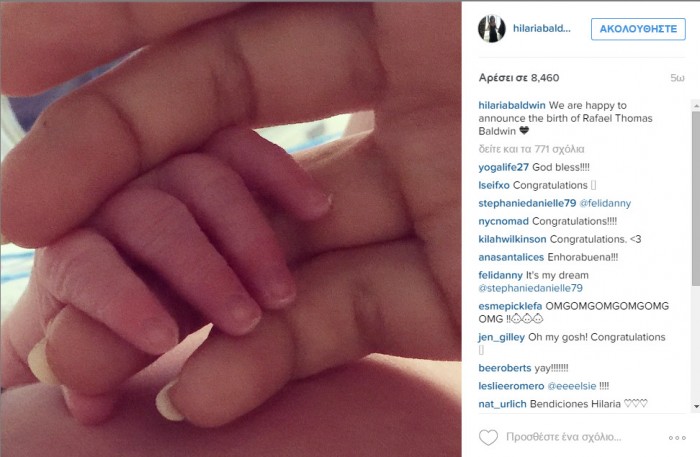Open the baby hand photo
The width and height of the screenshot is (700, 457).
(x=231, y=228)
